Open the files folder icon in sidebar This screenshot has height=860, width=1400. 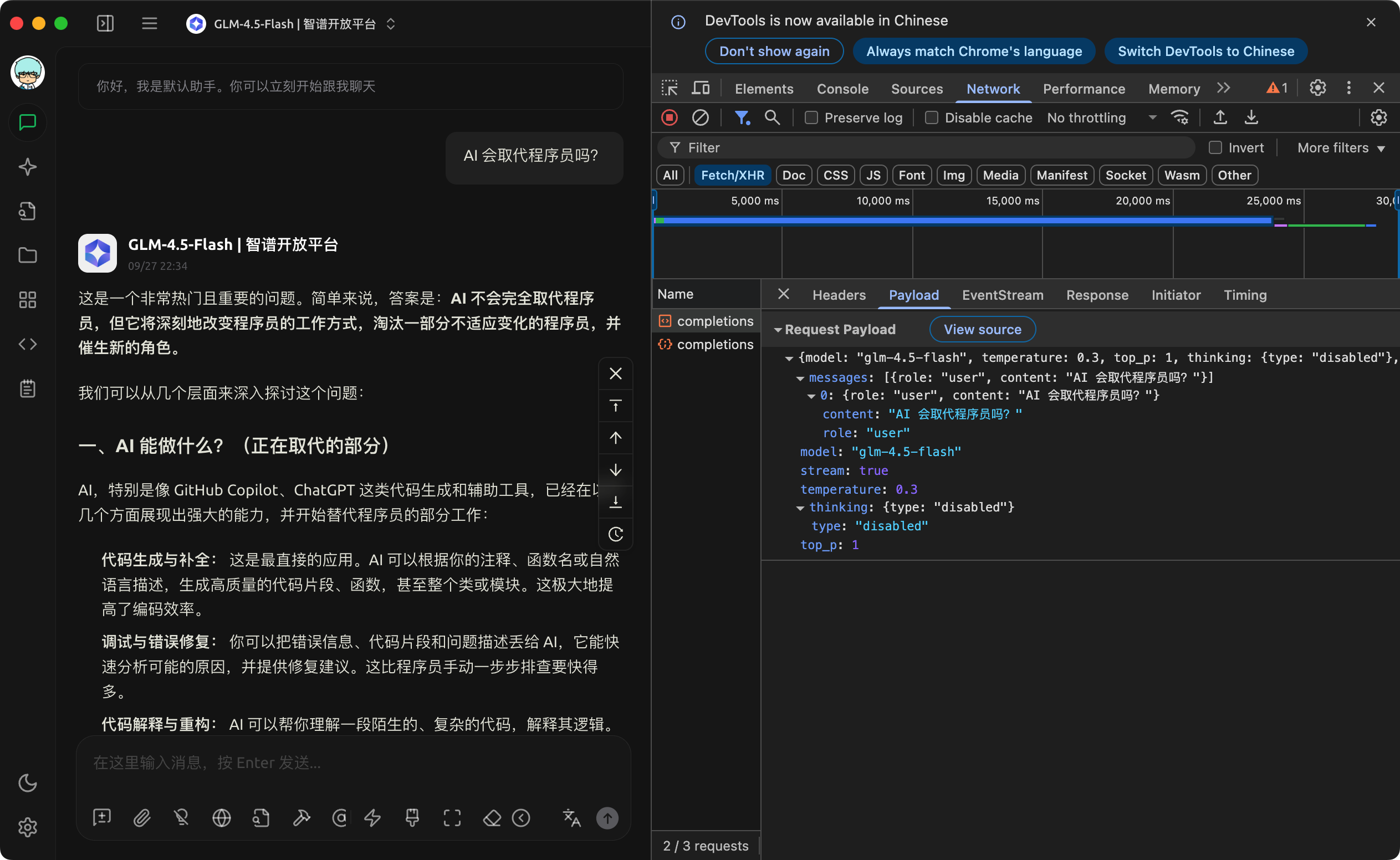tap(27, 255)
